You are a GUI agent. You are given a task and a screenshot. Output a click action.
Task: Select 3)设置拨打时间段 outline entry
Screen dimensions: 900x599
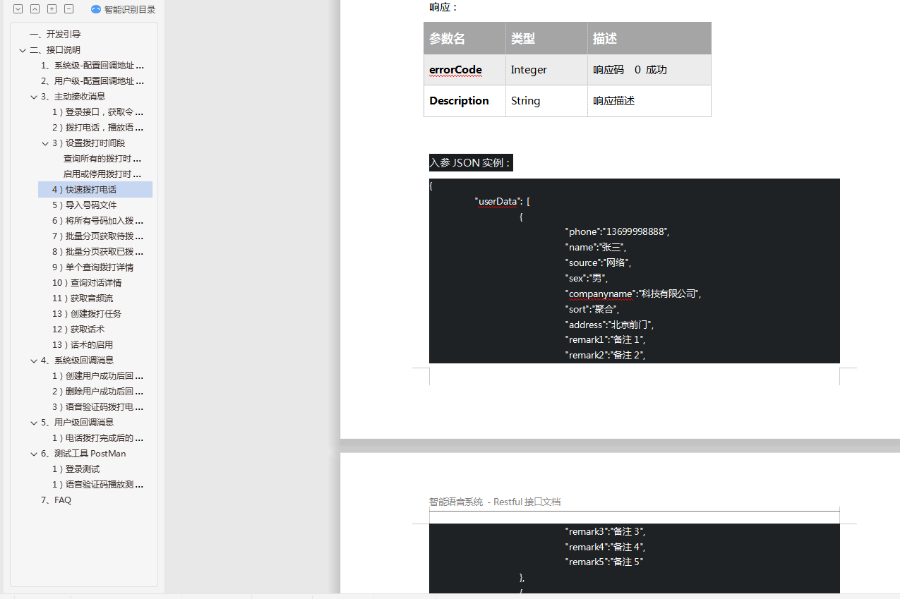click(x=88, y=143)
